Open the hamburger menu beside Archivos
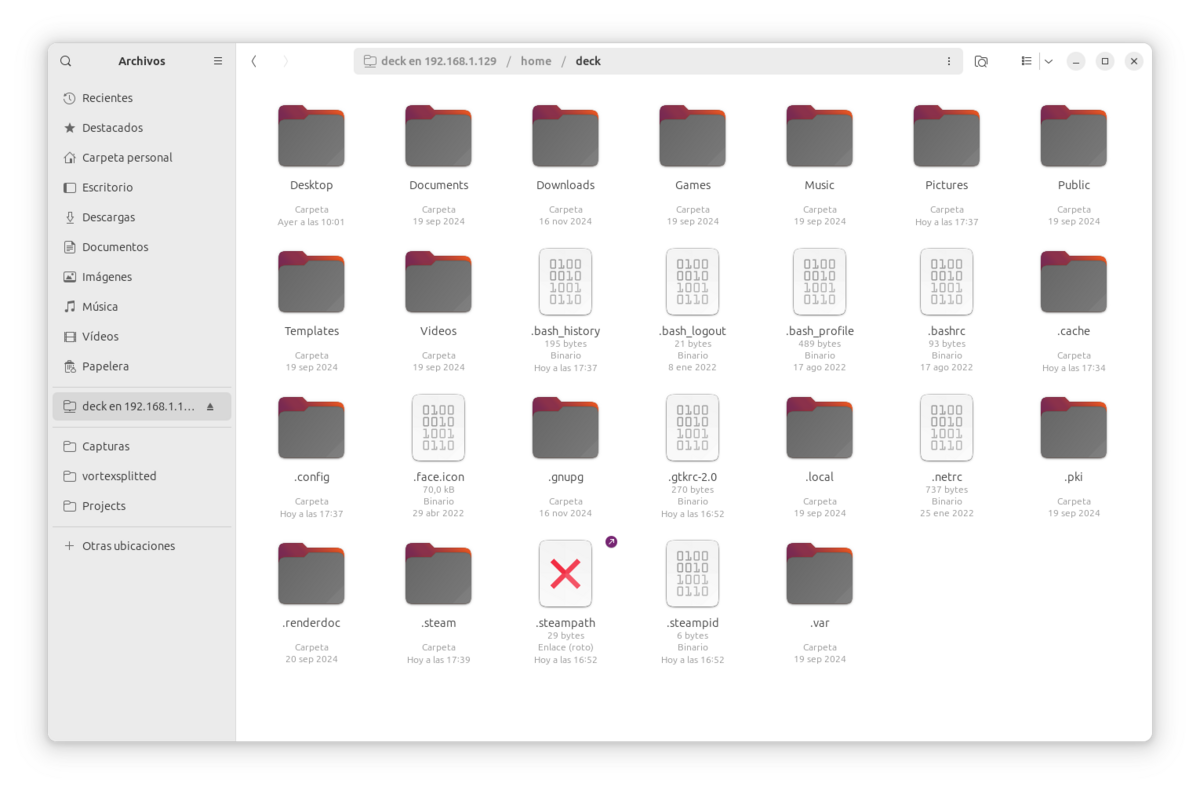 pyautogui.click(x=218, y=61)
